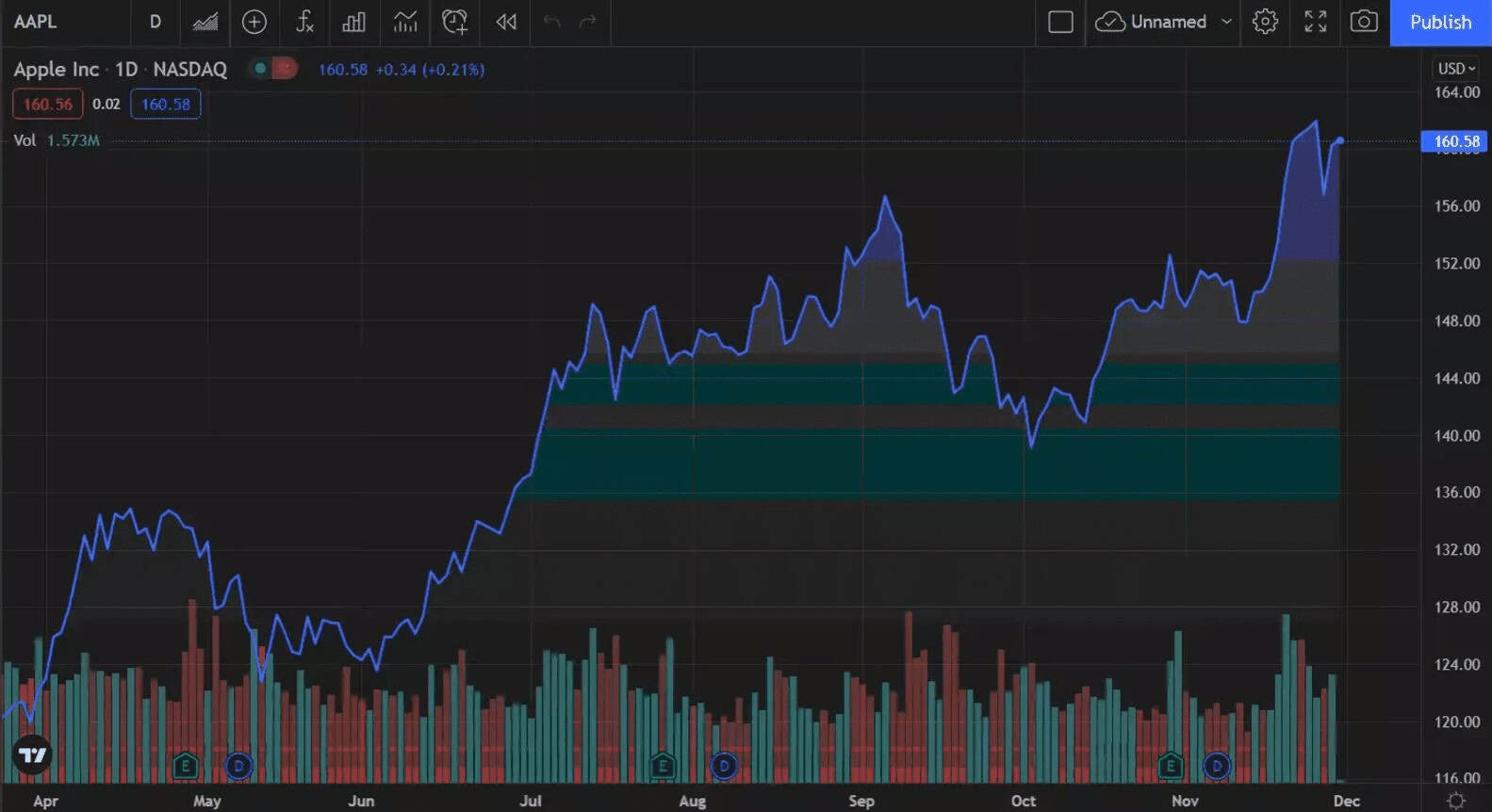Click the Sep label on the time axis
This screenshot has height=812, width=1492.
pos(861,801)
